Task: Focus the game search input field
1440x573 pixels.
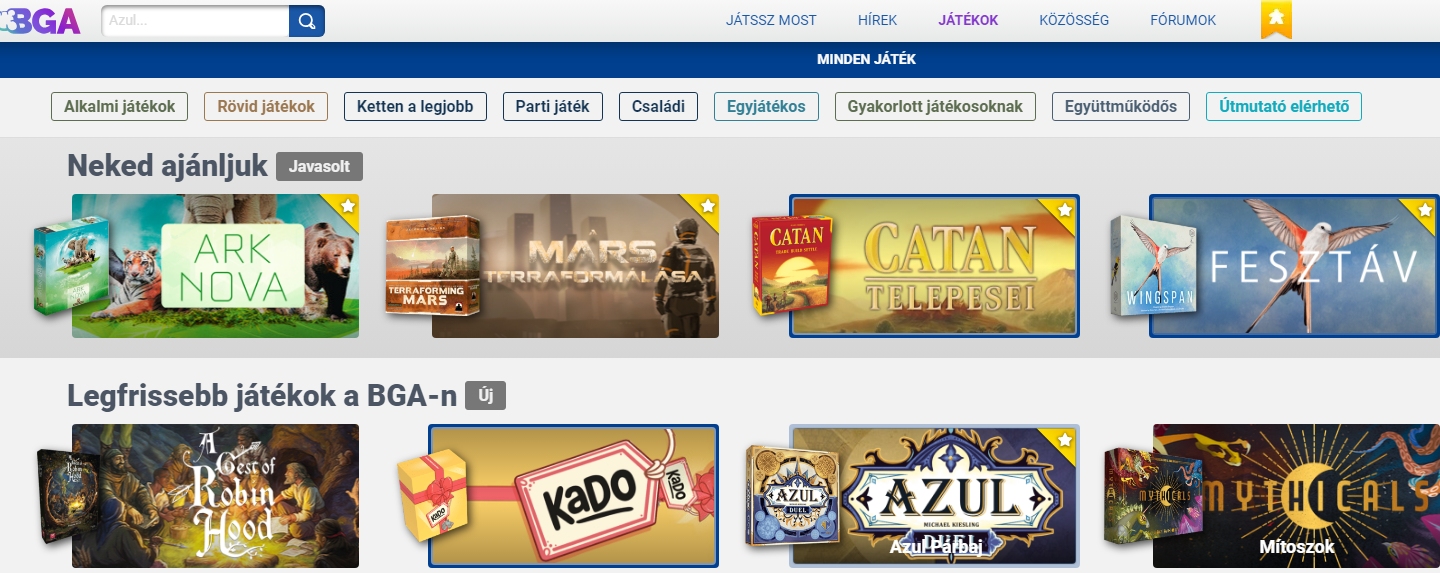Action: tap(195, 21)
